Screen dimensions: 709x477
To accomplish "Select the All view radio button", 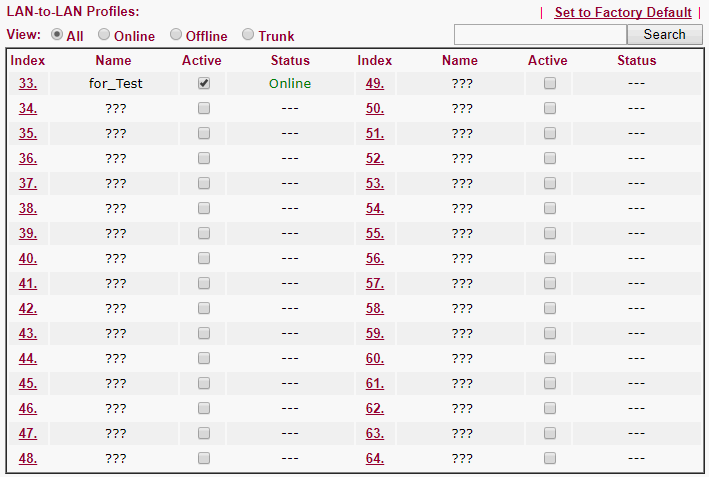I will tap(57, 34).
